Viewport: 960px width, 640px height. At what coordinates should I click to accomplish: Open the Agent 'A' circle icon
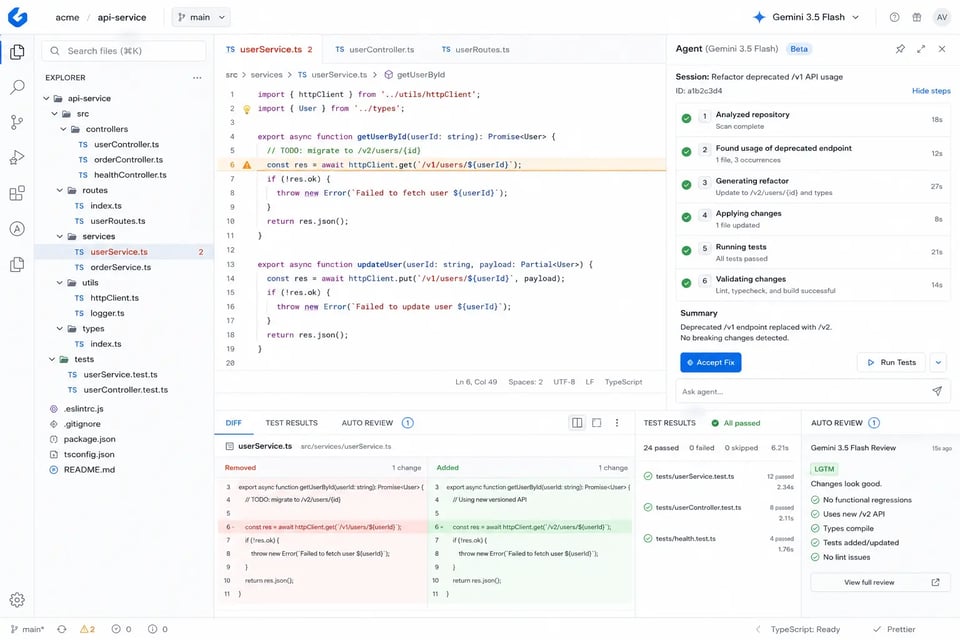pyautogui.click(x=17, y=228)
